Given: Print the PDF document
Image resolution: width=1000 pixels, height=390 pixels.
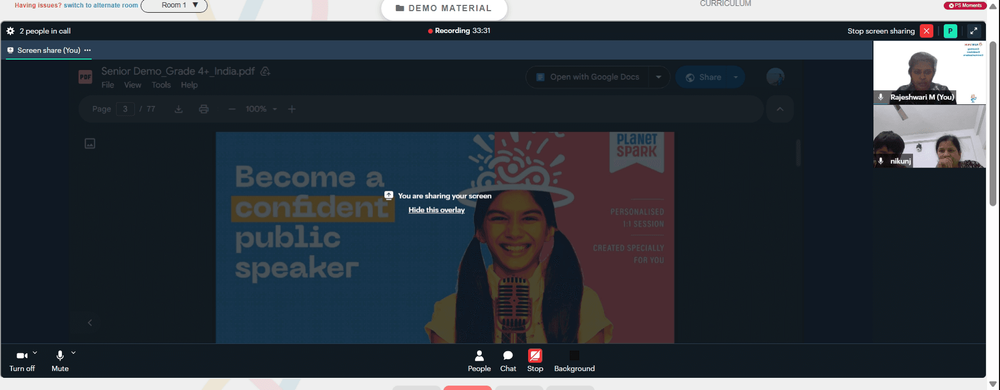Looking at the screenshot, I should coord(203,109).
